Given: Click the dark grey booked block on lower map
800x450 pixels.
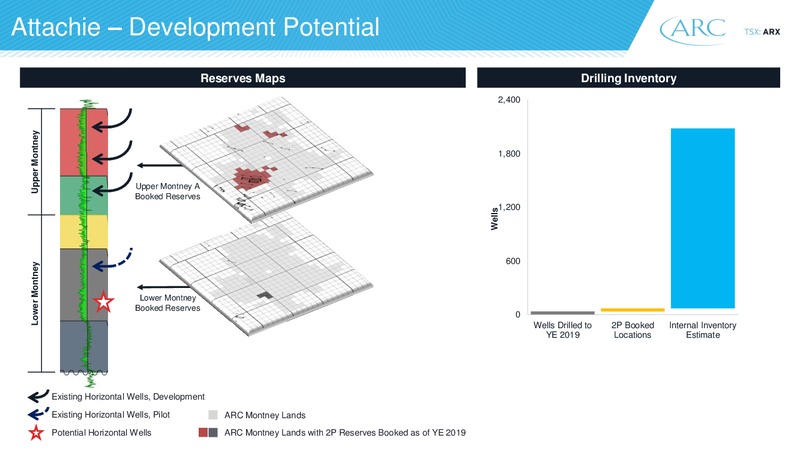Looking at the screenshot, I should point(264,295).
